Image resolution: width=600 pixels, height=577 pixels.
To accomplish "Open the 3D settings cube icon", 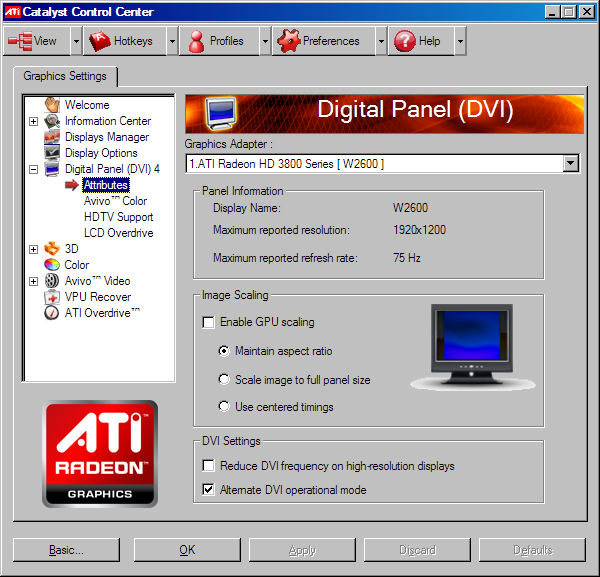I will coord(52,249).
